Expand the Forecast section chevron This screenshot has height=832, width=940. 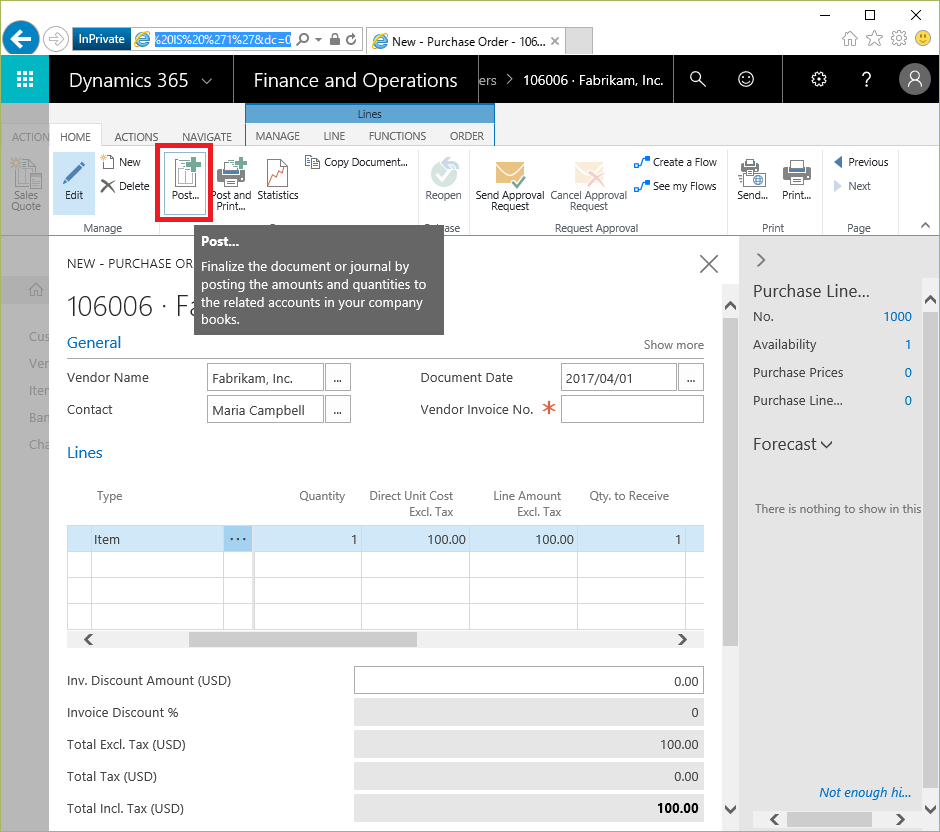coord(827,445)
